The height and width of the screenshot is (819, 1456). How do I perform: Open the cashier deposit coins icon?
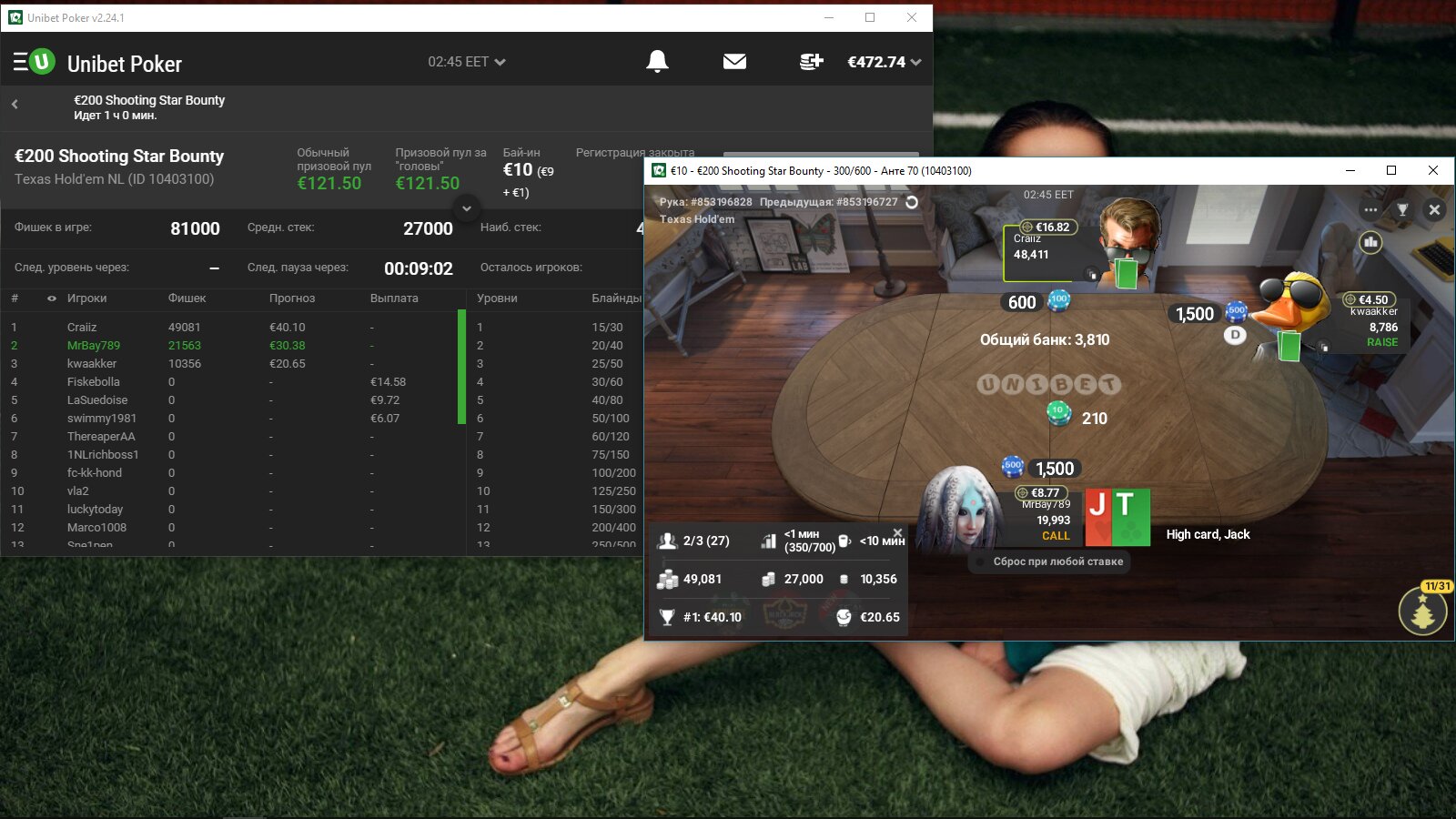pyautogui.click(x=811, y=61)
